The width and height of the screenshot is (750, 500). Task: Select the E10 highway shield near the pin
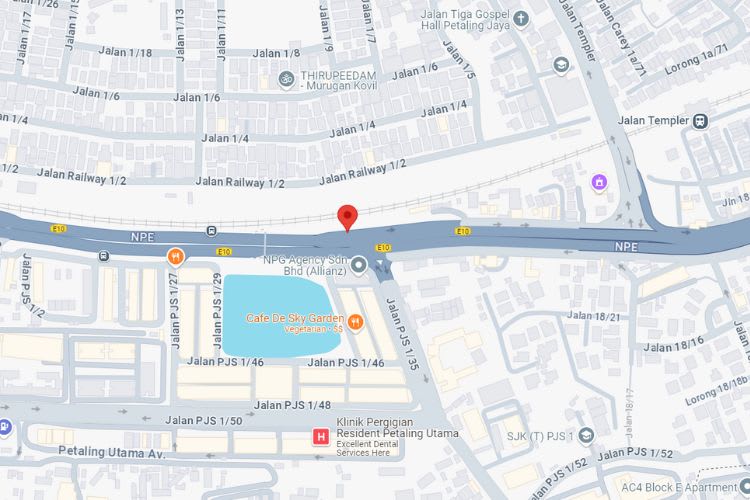pyautogui.click(x=383, y=247)
